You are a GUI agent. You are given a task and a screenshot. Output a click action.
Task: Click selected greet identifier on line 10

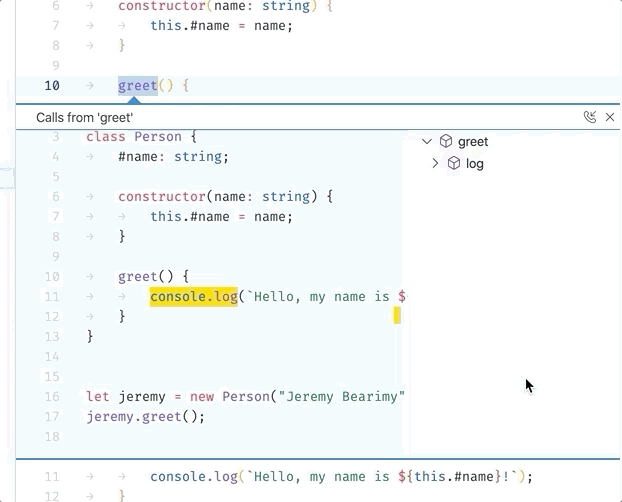(138, 86)
